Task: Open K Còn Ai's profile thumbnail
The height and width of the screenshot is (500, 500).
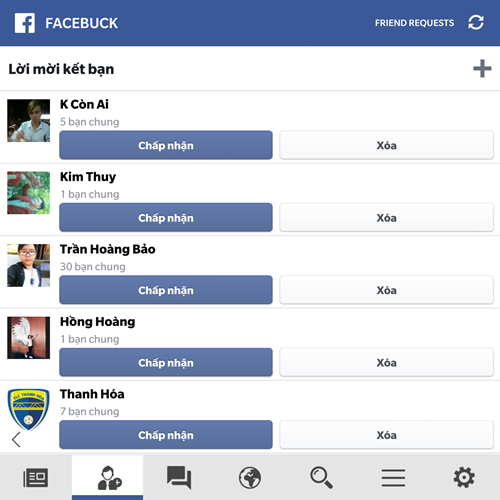Action: coord(29,120)
